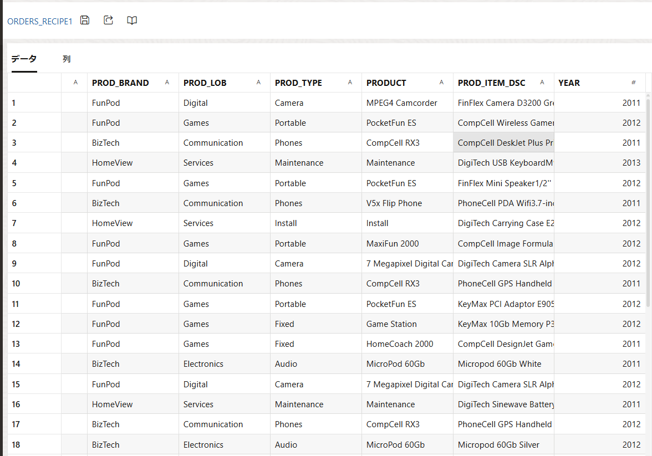Click PhoneCell GPS Handheld cell in row 10
This screenshot has width=652, height=456.
tap(504, 283)
